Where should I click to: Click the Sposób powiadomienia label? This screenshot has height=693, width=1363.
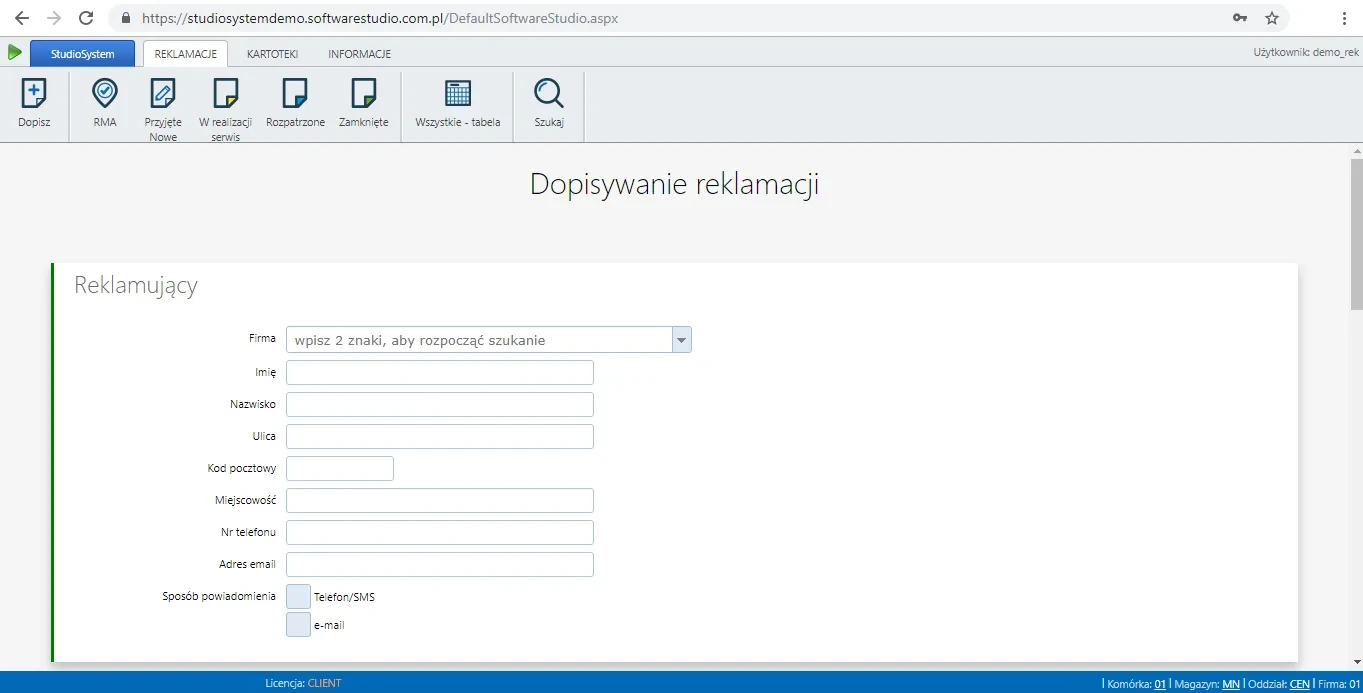219,596
